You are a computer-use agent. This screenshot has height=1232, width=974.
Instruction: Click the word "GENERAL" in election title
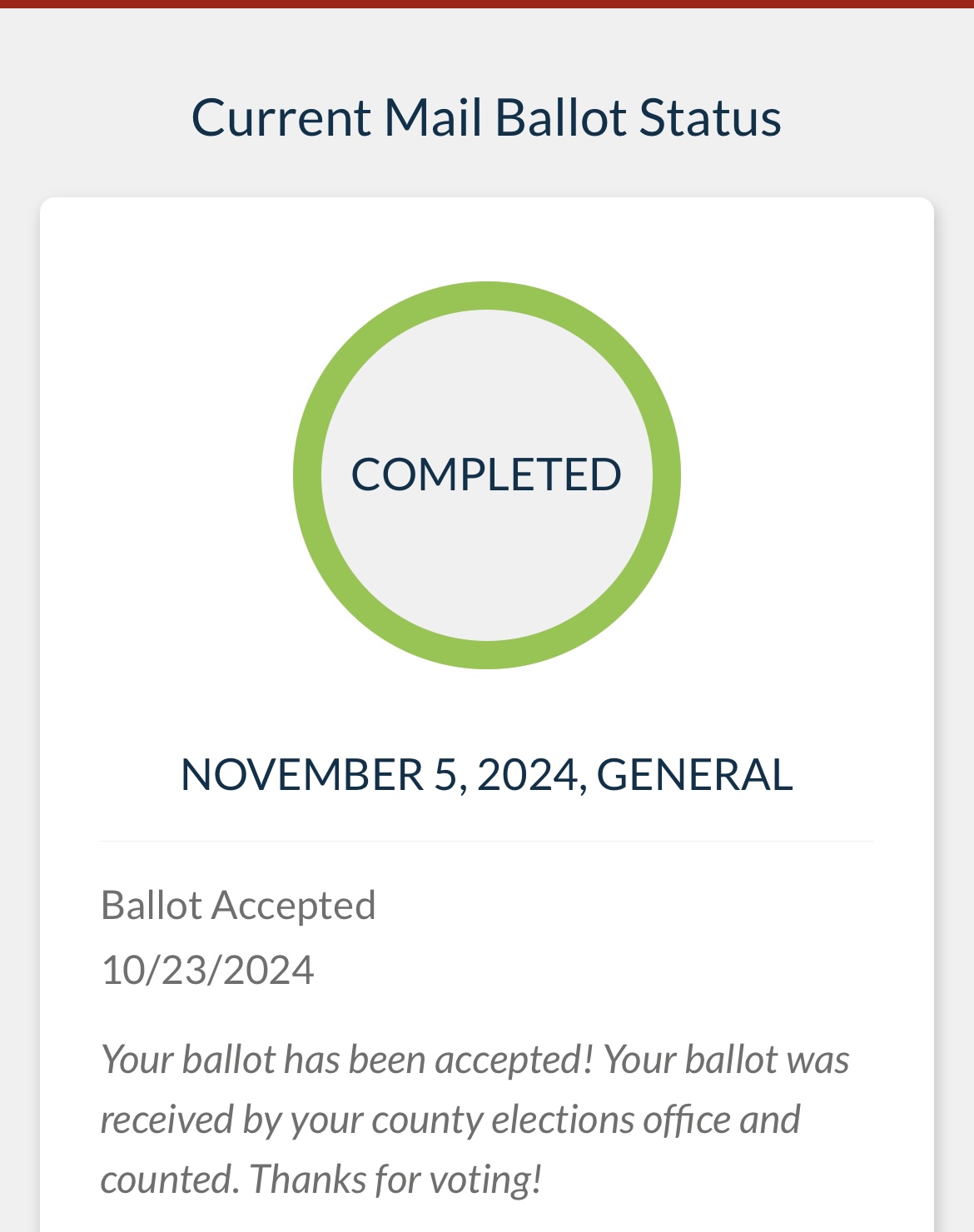click(x=694, y=775)
